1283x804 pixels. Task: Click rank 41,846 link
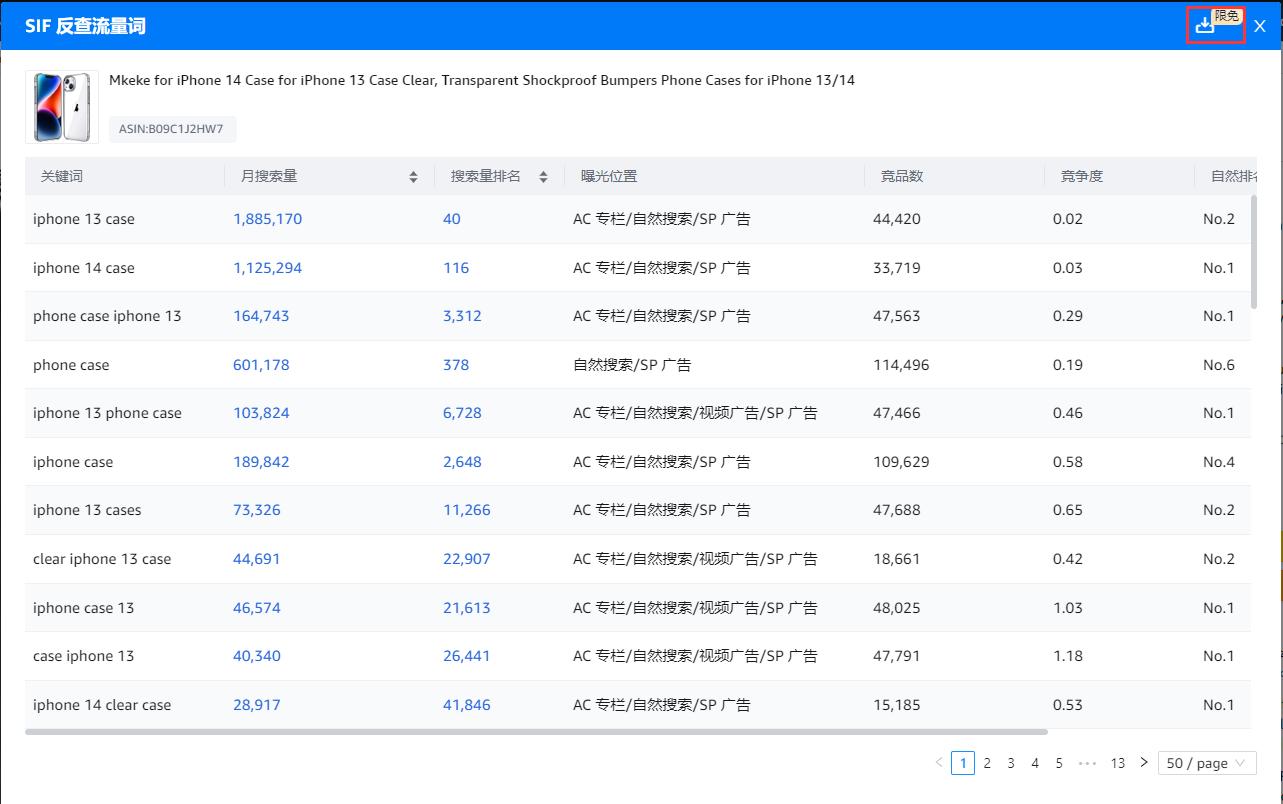(467, 705)
